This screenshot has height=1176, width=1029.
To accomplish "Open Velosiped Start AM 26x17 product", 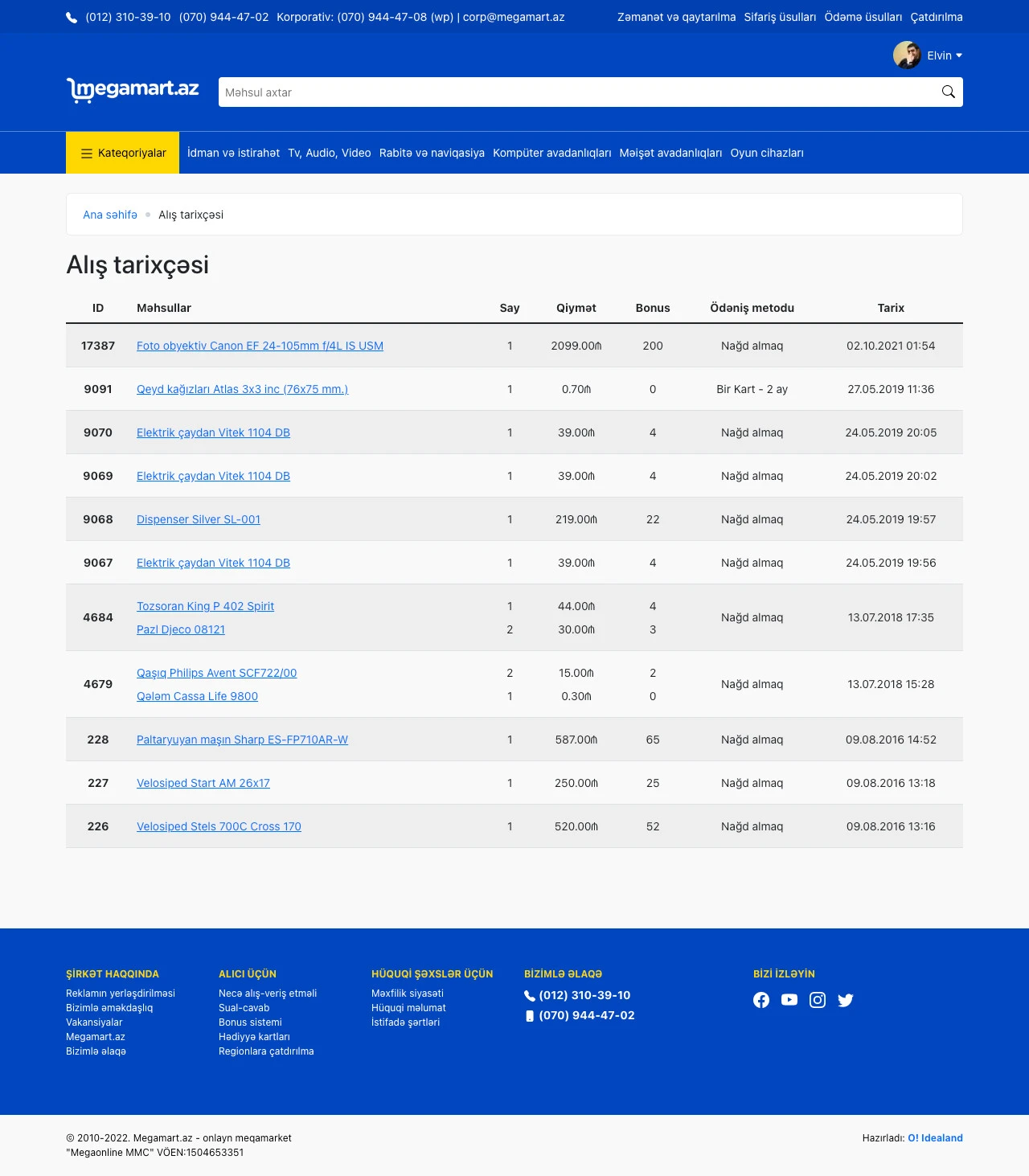I will pyautogui.click(x=203, y=783).
